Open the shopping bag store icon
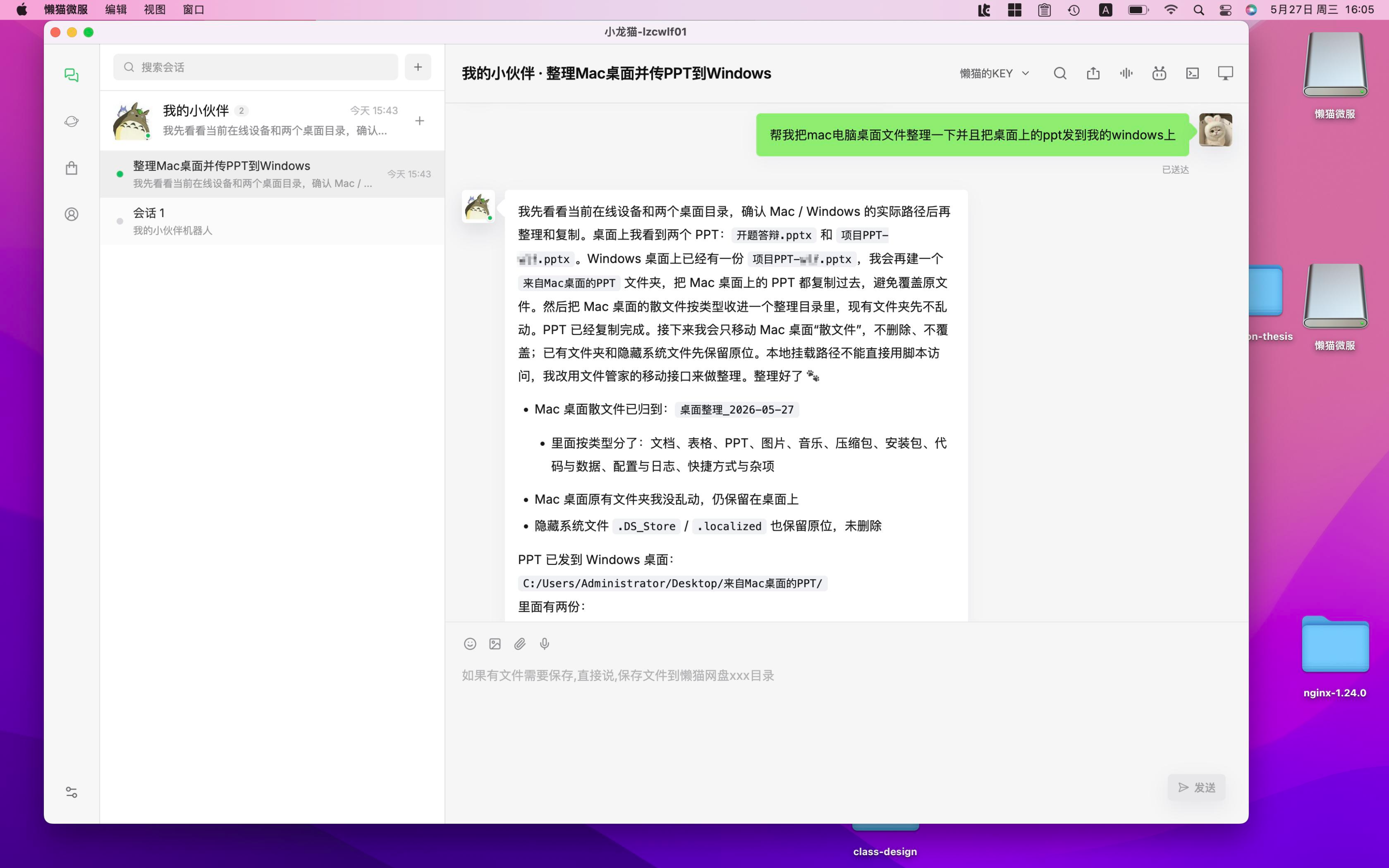Image resolution: width=1389 pixels, height=868 pixels. [71, 168]
